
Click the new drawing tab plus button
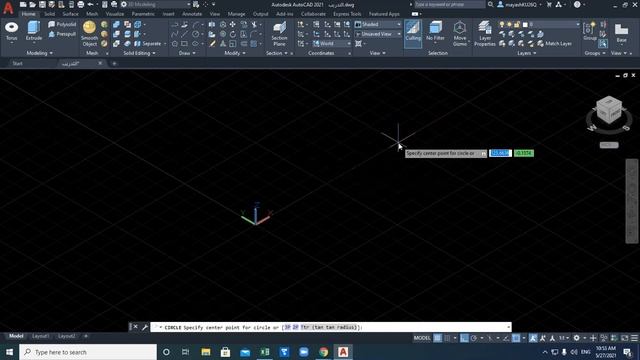tap(114, 64)
